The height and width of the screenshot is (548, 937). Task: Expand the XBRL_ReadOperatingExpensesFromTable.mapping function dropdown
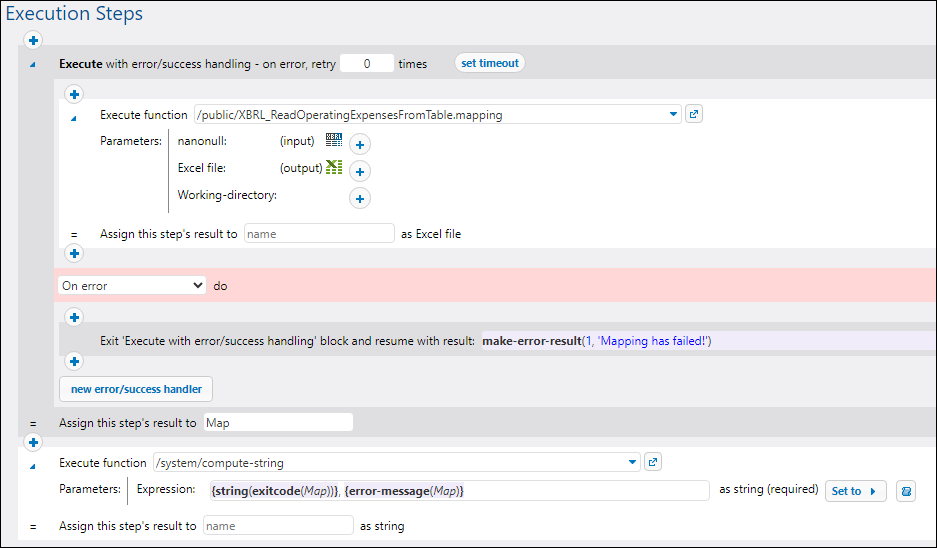pos(674,115)
